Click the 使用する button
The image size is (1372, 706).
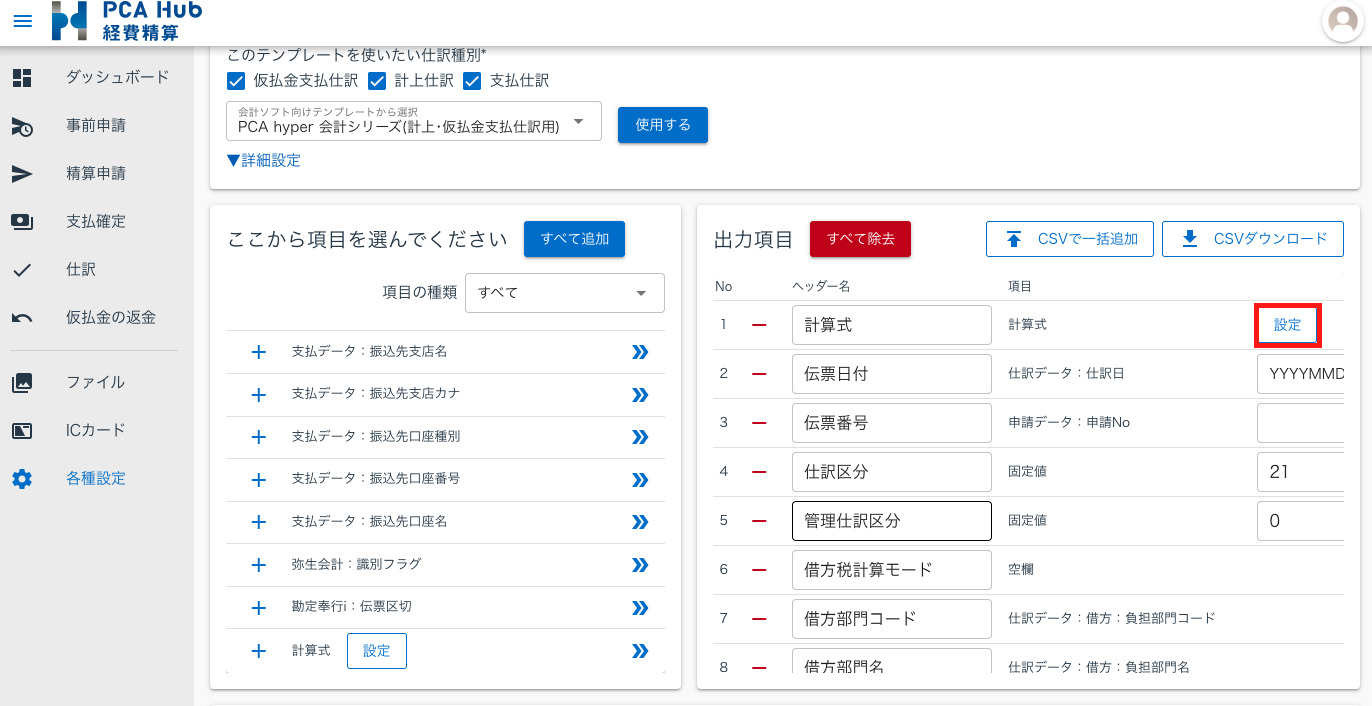663,125
